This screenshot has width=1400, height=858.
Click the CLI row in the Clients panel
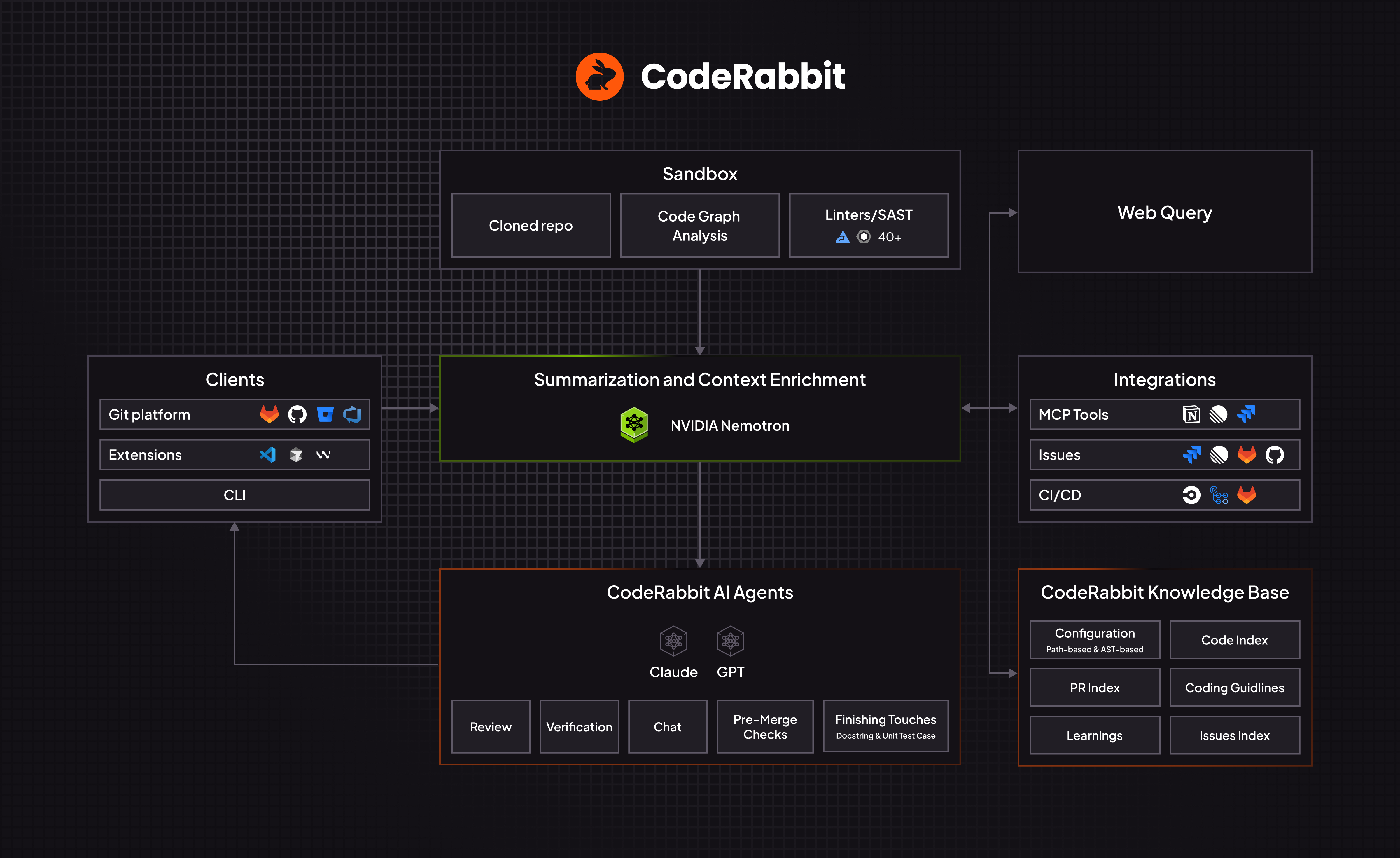point(235,495)
